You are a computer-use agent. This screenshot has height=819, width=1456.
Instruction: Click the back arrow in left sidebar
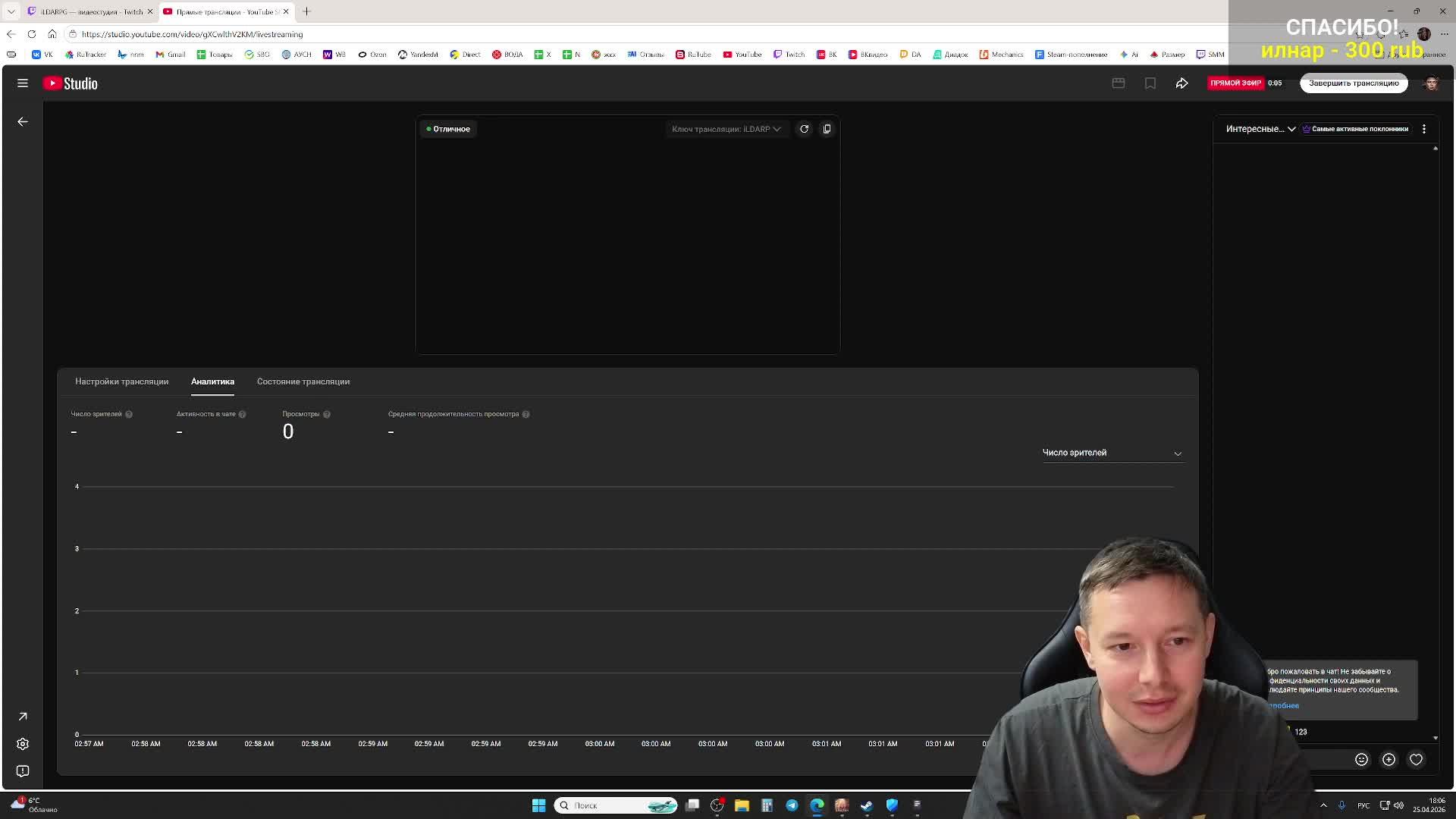click(x=23, y=121)
